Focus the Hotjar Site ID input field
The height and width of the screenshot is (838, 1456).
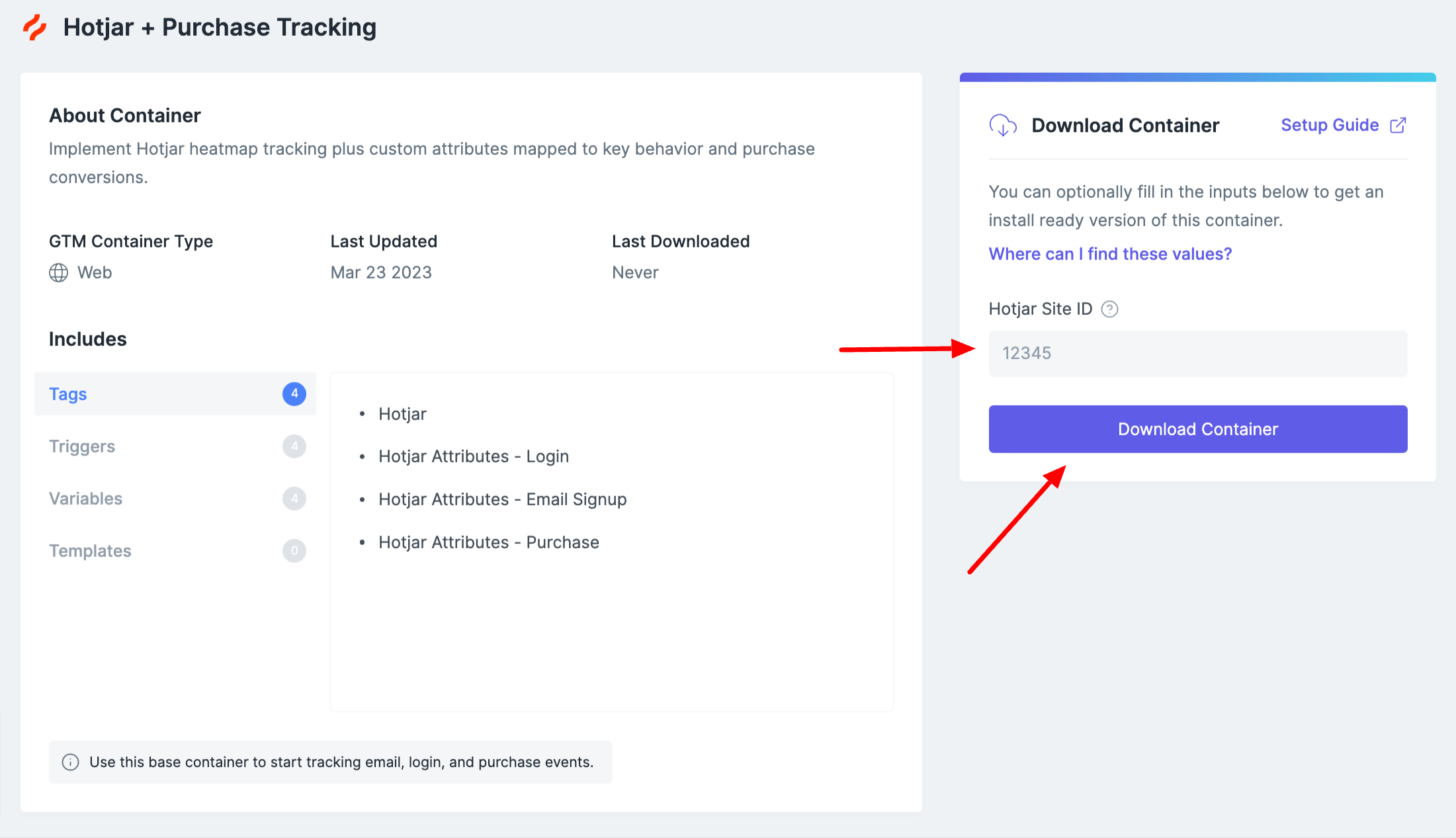tap(1198, 353)
